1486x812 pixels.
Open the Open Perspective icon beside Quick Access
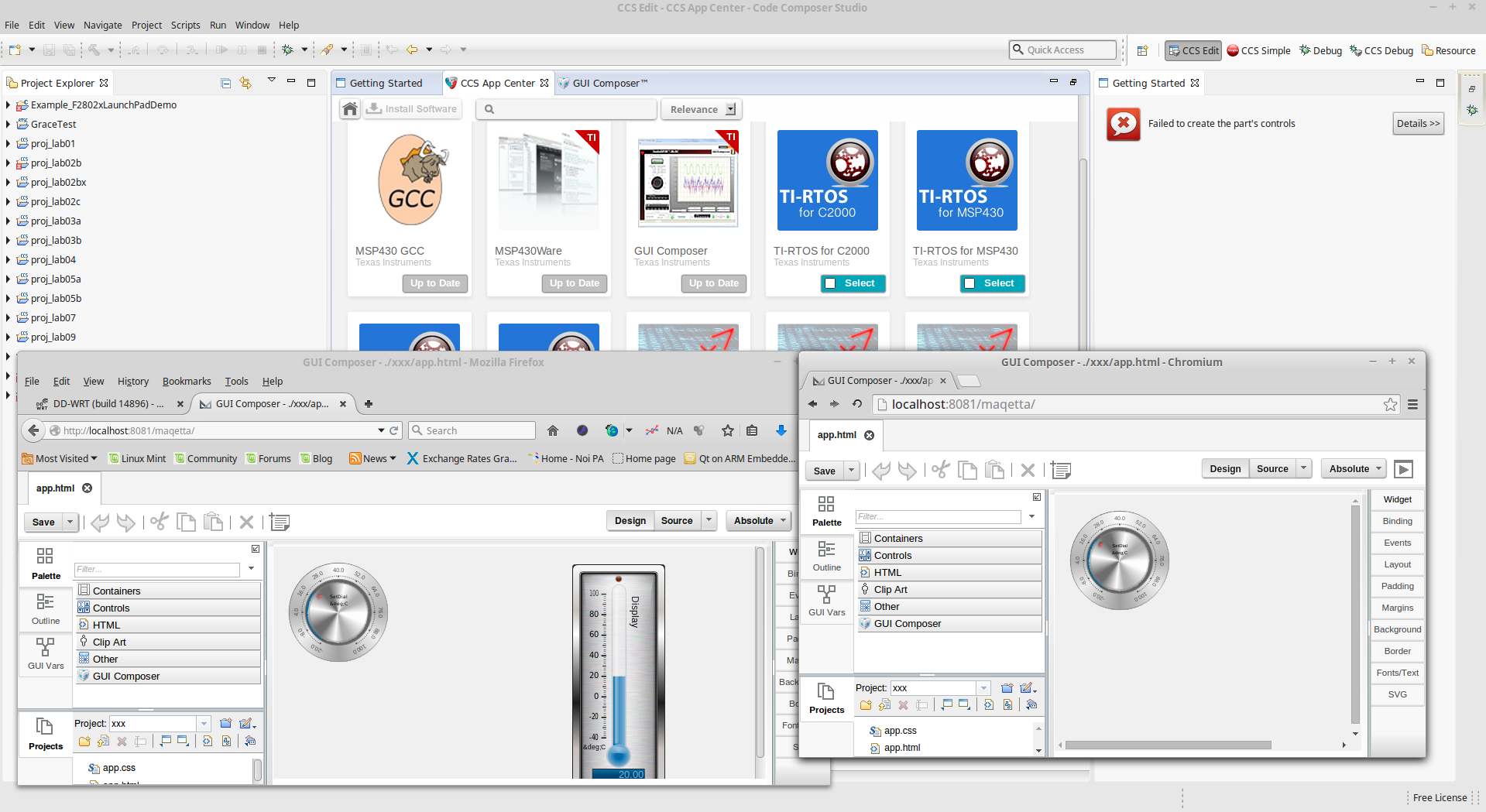[x=1142, y=50]
